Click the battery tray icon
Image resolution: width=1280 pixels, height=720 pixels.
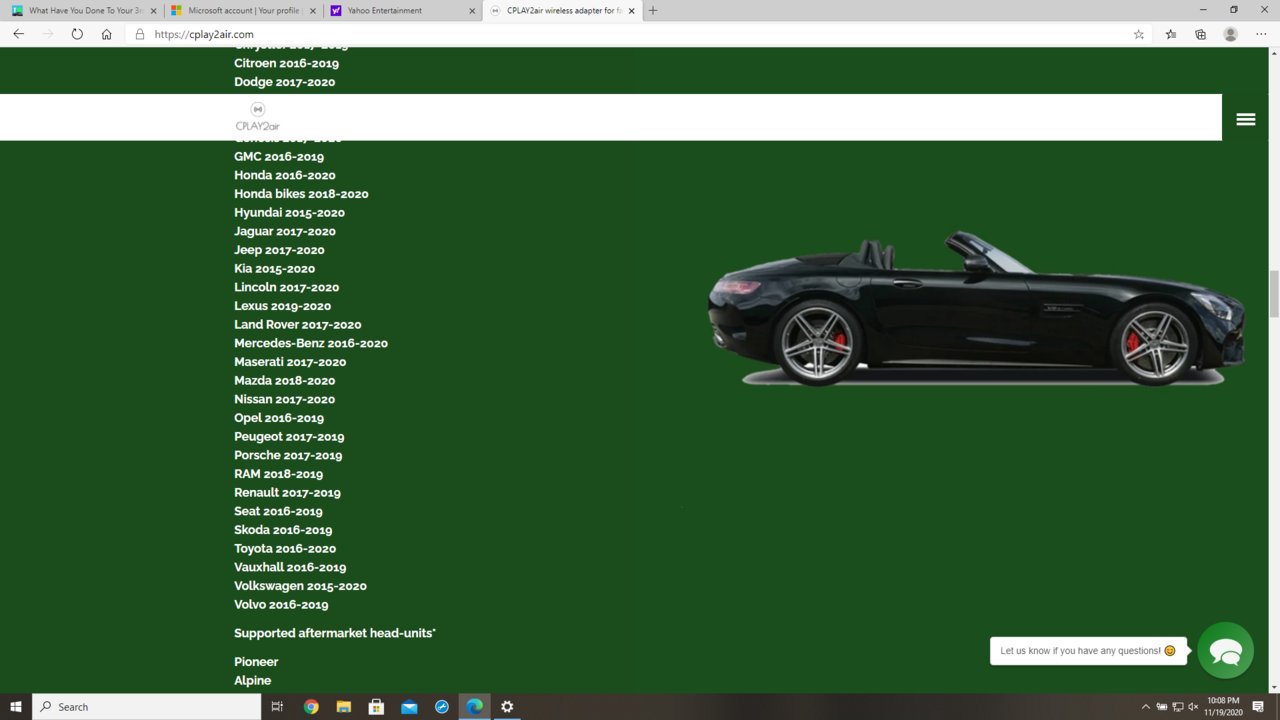[x=1162, y=707]
